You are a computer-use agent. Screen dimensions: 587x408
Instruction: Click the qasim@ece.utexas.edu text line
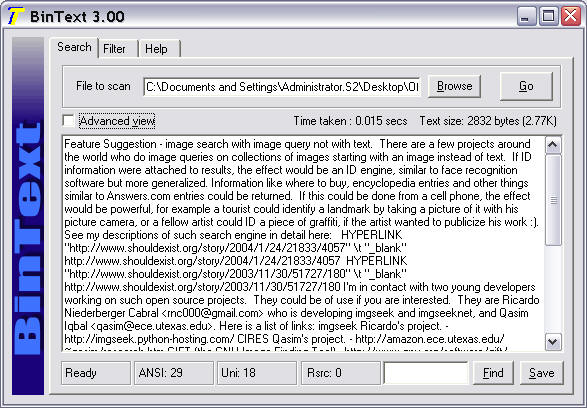click(256, 326)
